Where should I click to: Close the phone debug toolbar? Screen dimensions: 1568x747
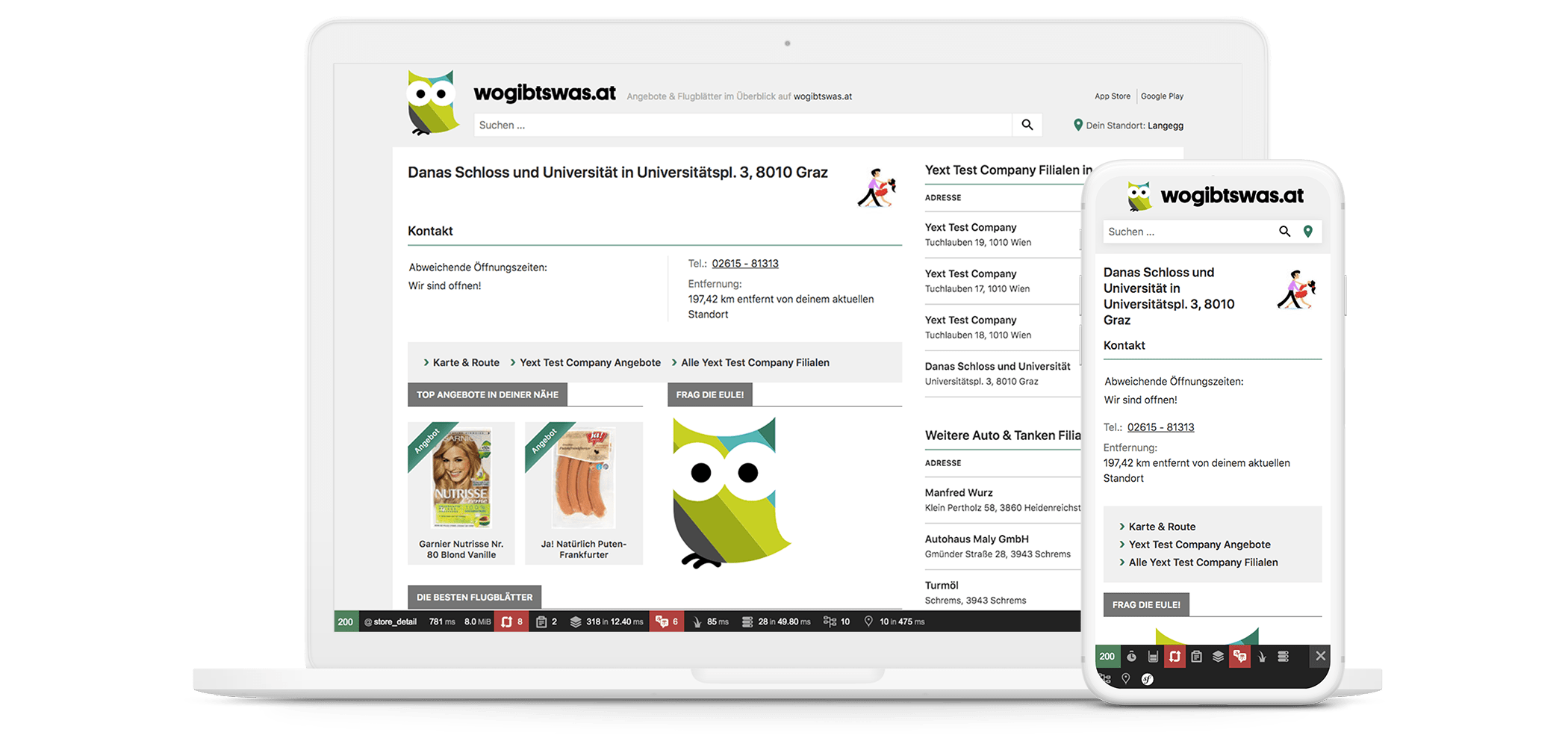coord(1320,656)
